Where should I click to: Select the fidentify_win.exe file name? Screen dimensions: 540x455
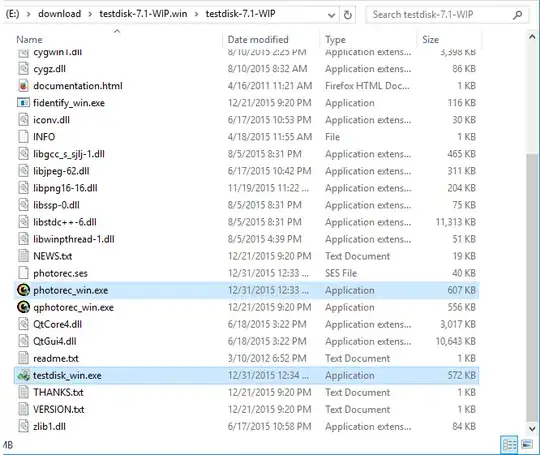click(x=69, y=103)
